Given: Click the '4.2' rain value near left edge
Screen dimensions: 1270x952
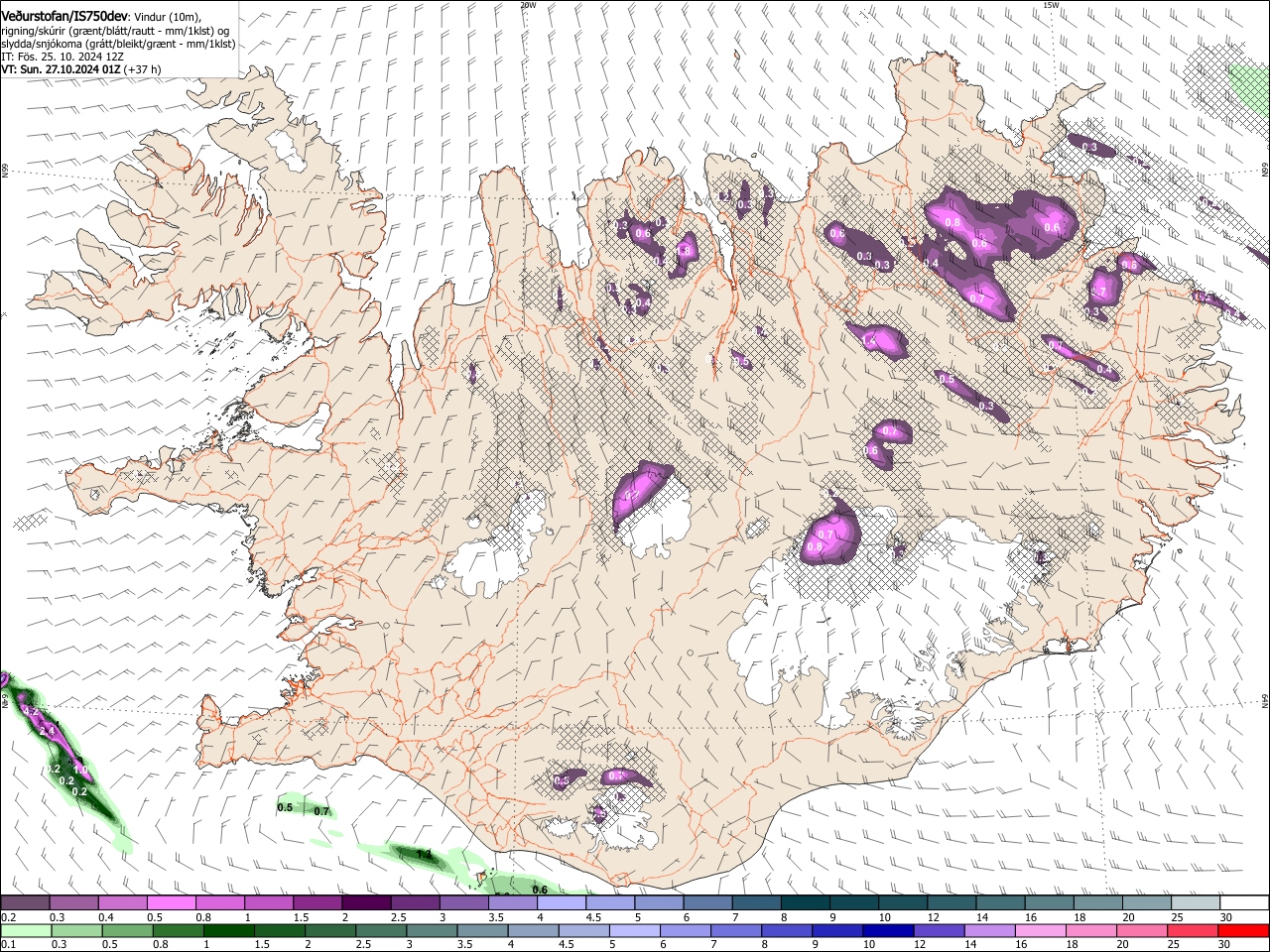Looking at the screenshot, I should [x=30, y=711].
